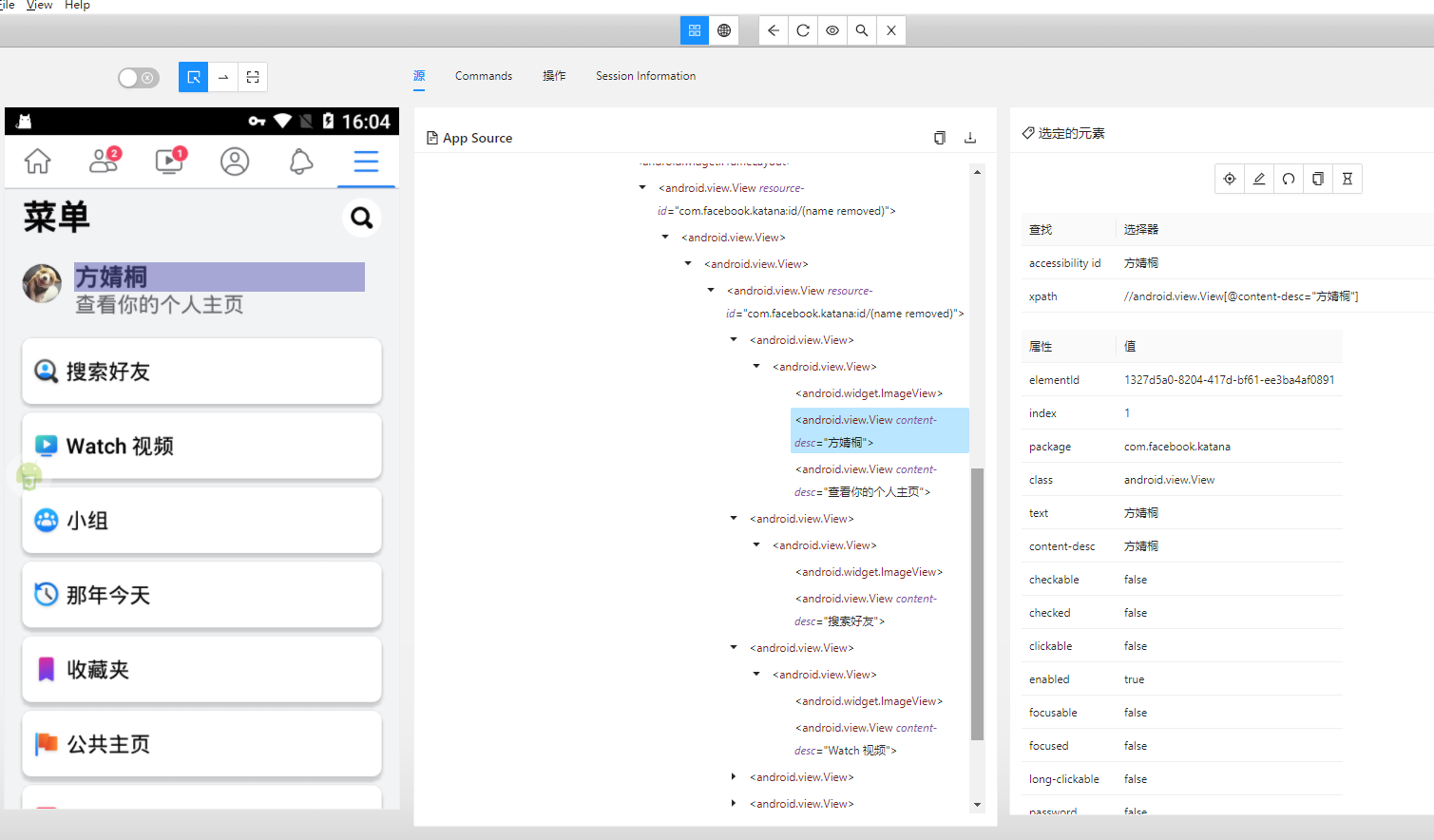Viewport: 1434px width, 840px height.
Task: Tap the Watch 视频 card in device
Action: point(201,446)
